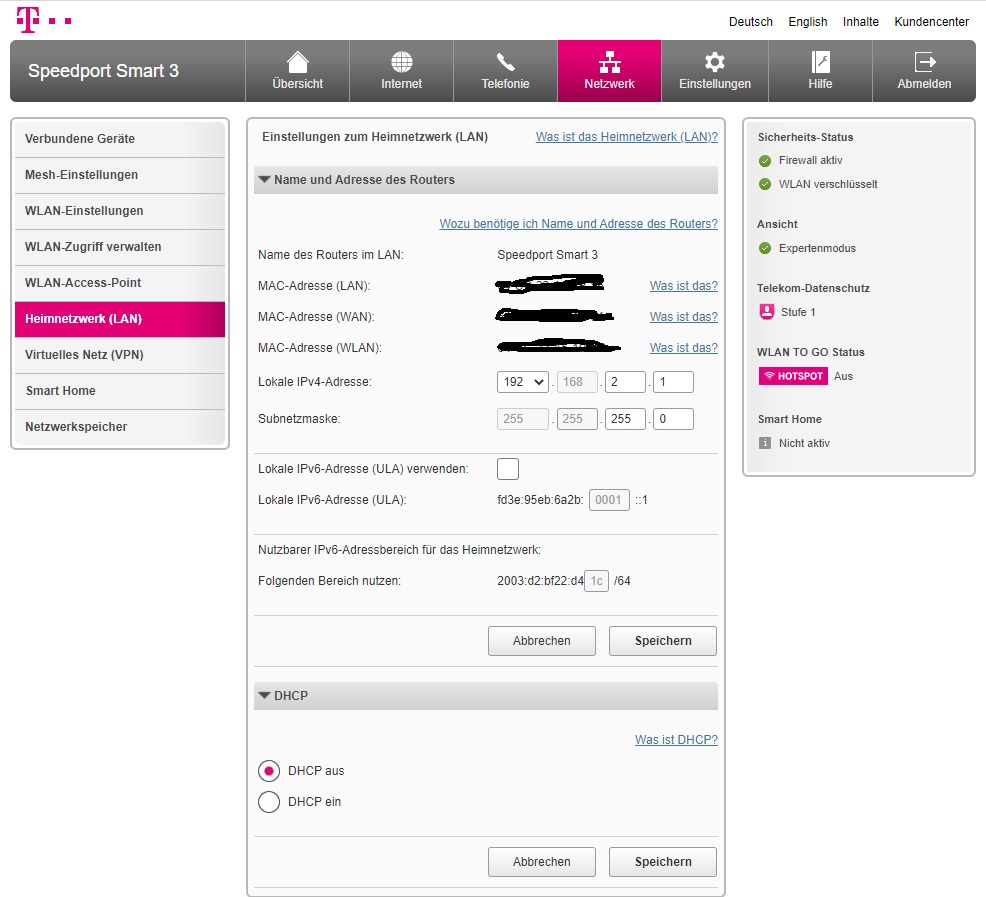Open WLAN-Access-Point in the sidebar

119,283
